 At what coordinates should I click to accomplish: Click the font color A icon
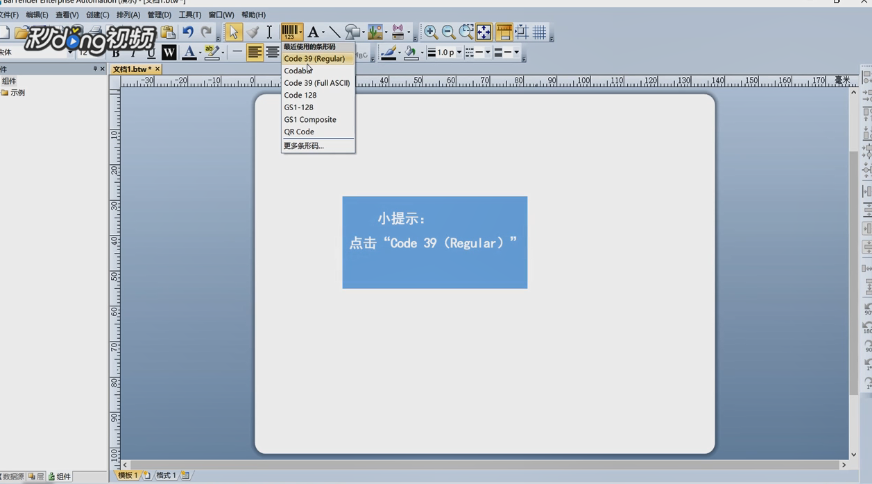coord(189,52)
